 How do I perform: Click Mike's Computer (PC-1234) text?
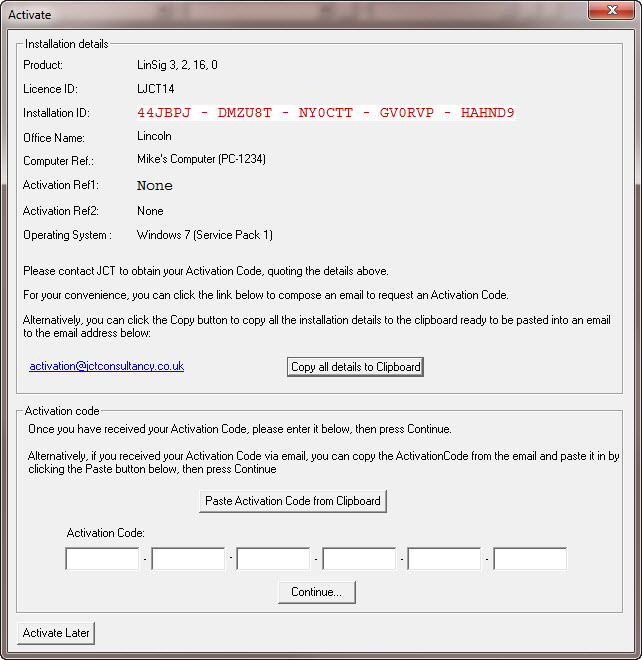click(201, 159)
